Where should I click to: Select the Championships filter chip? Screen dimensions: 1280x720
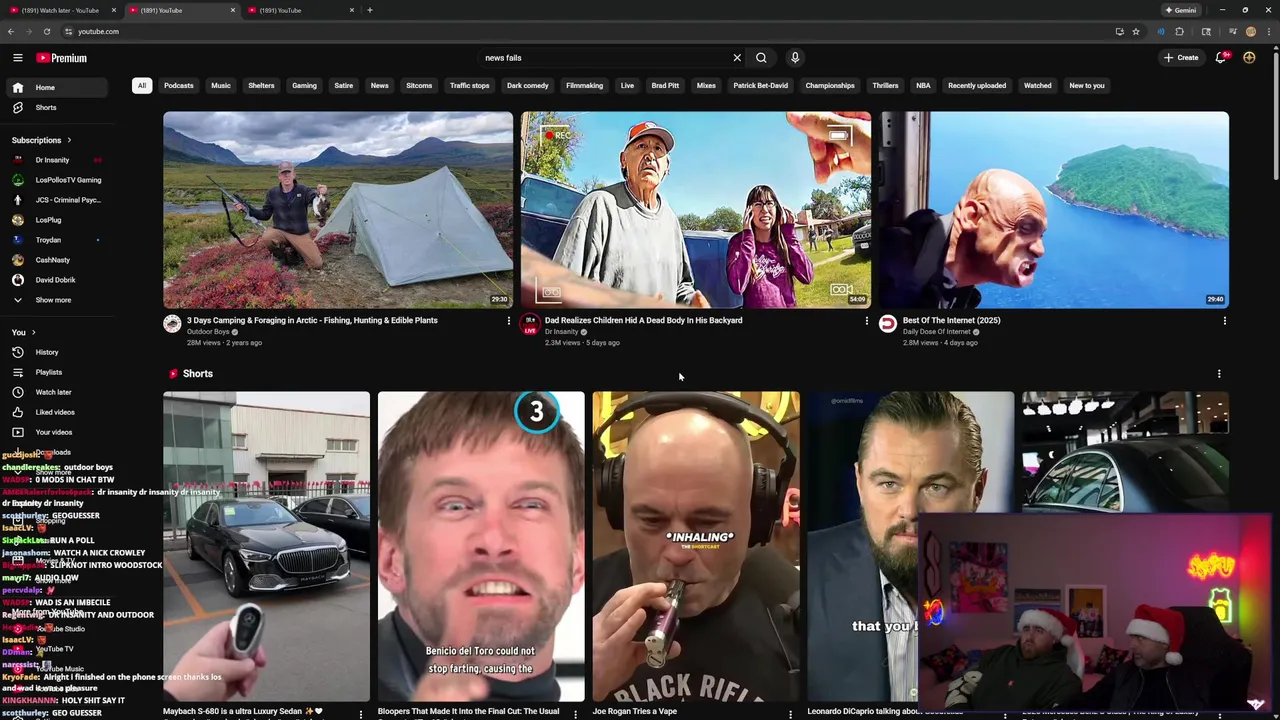point(830,86)
